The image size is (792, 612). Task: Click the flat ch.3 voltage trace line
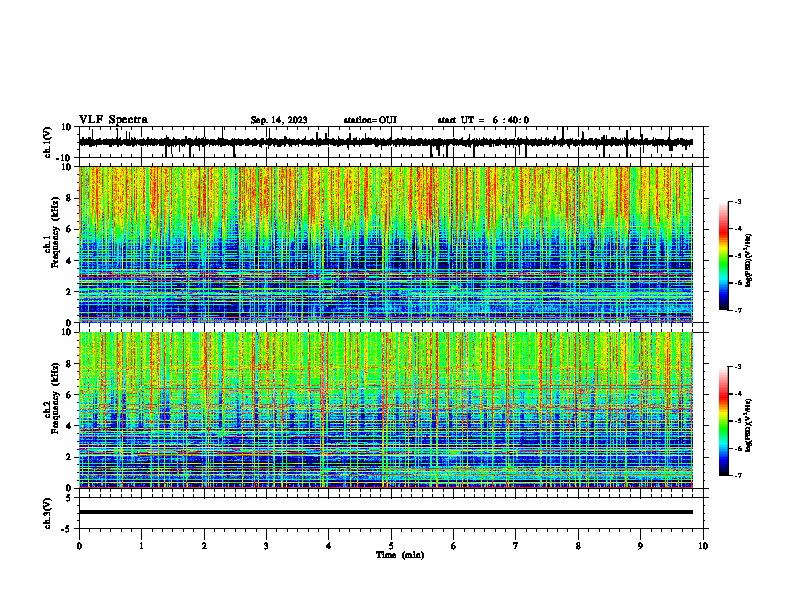[385, 512]
